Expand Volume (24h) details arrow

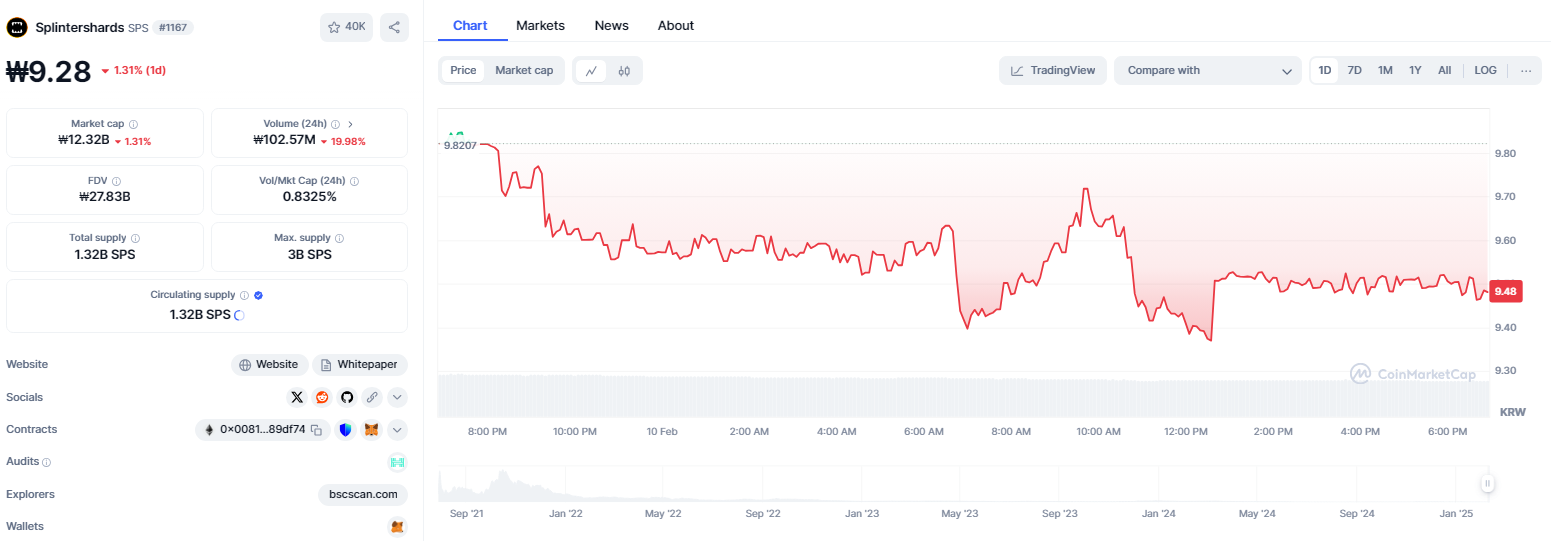[x=350, y=124]
